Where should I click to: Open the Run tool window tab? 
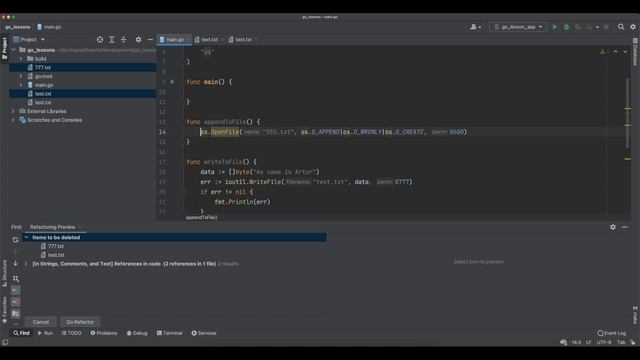pyautogui.click(x=45, y=333)
